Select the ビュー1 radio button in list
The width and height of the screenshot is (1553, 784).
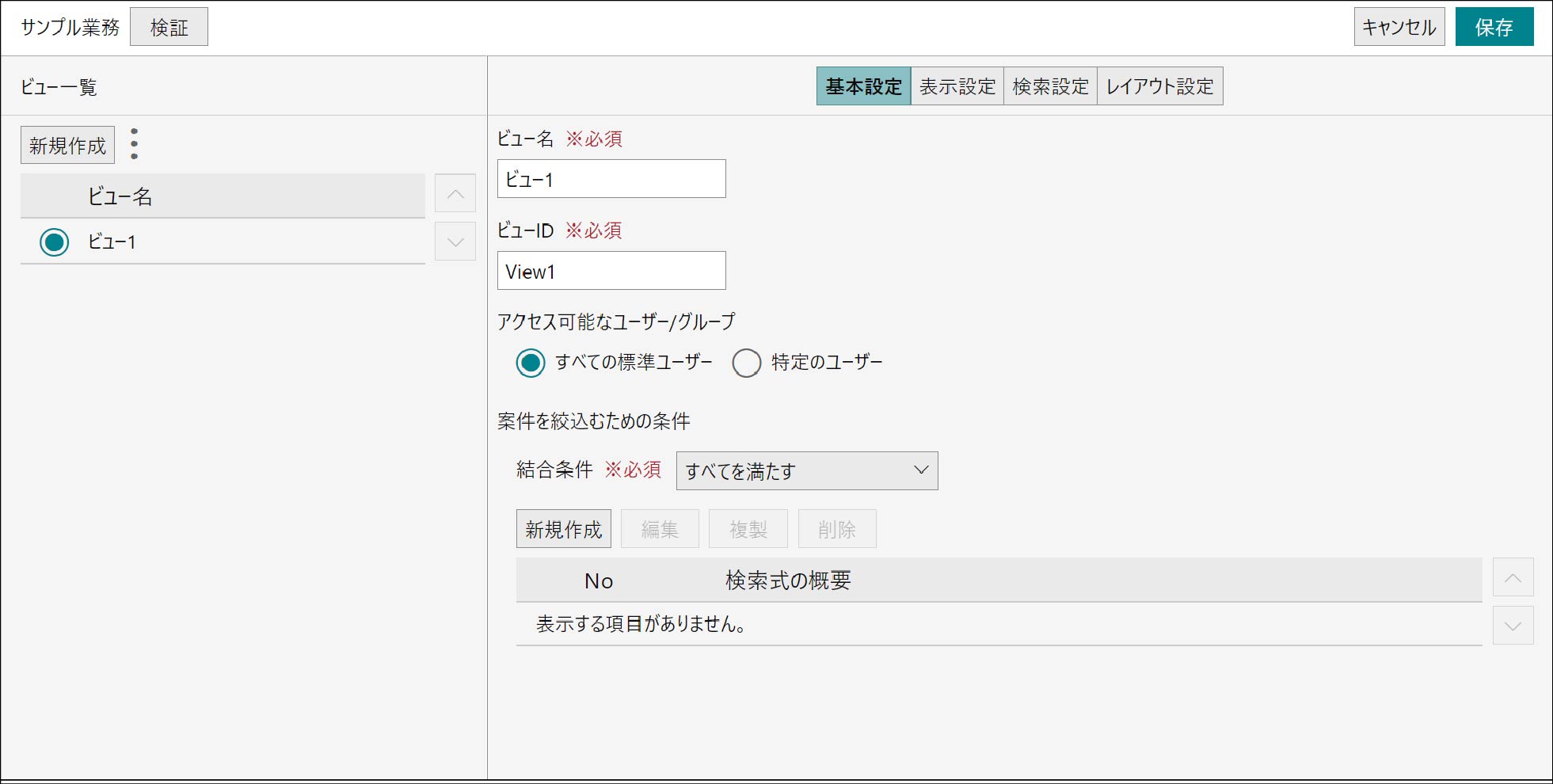click(x=55, y=242)
